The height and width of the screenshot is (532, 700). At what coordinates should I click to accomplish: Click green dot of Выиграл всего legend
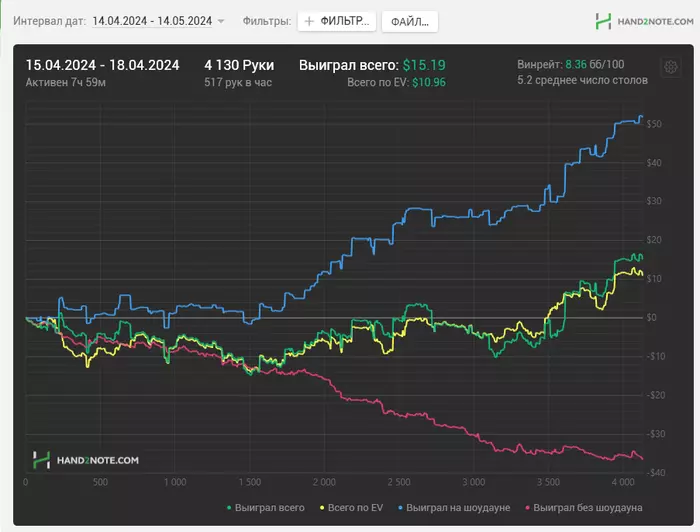(229, 508)
